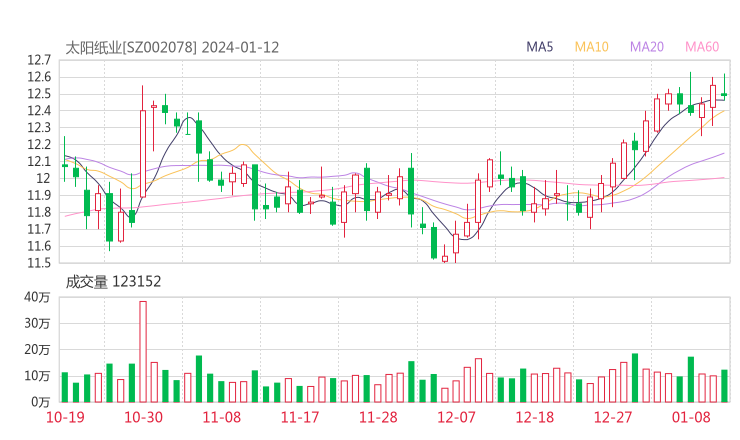
Task: Click the 11-17 date axis label
Action: point(300,417)
